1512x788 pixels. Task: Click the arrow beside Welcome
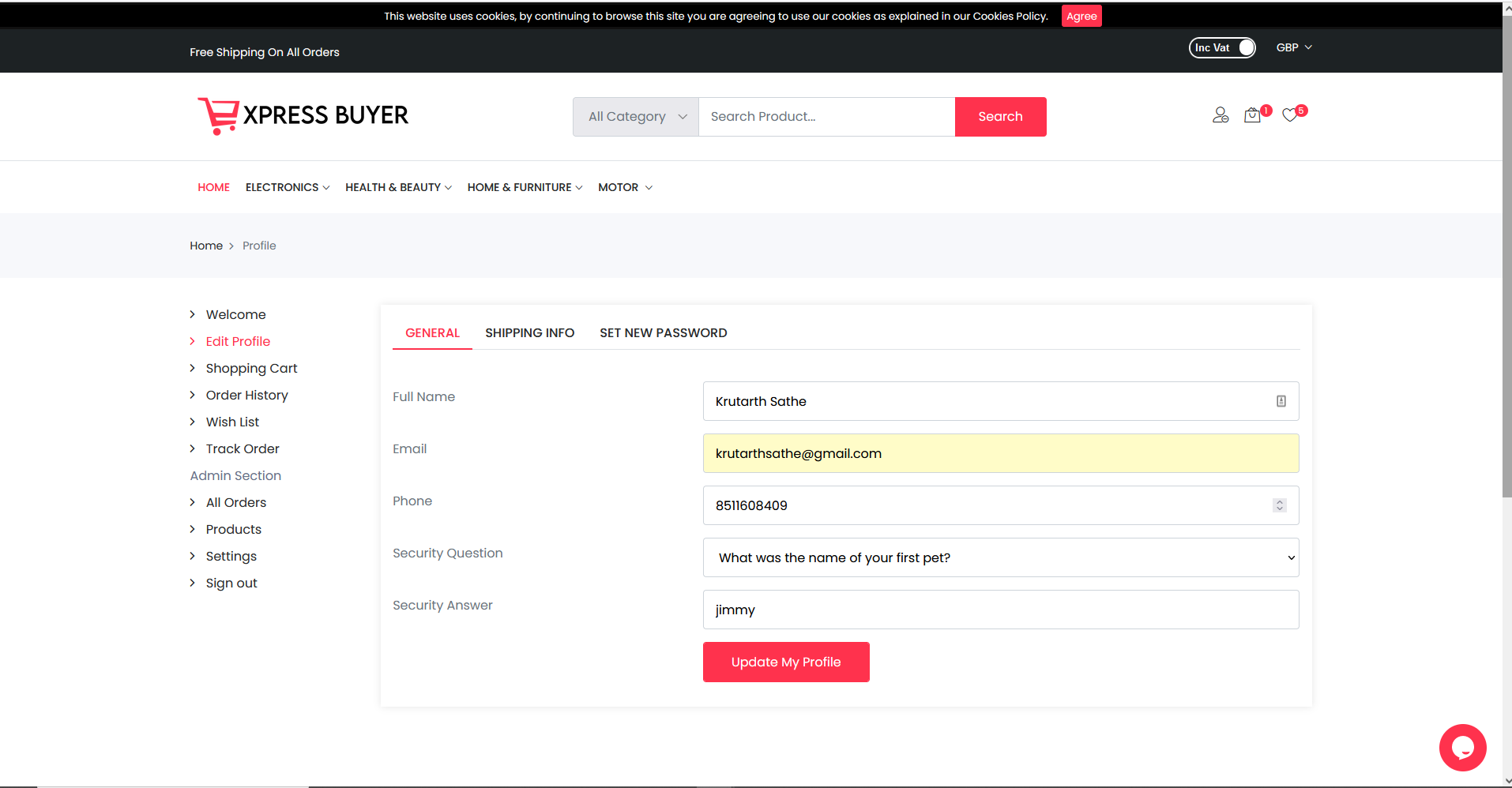click(192, 314)
